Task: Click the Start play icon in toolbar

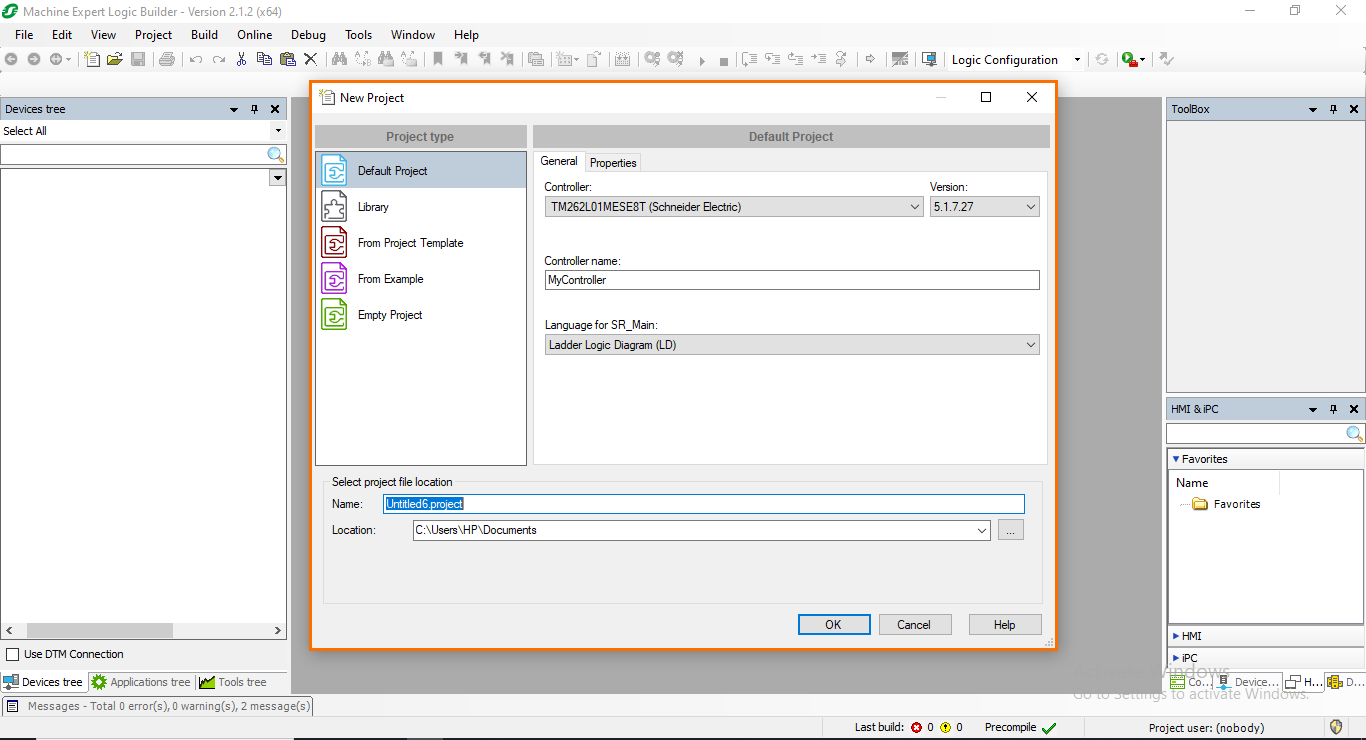Action: pyautogui.click(x=702, y=60)
